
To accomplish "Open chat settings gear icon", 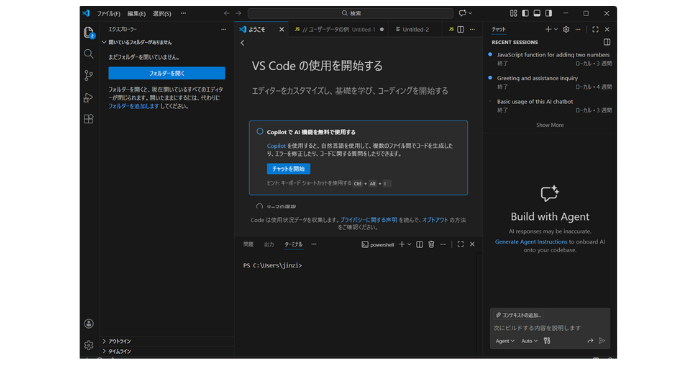I will tap(566, 29).
